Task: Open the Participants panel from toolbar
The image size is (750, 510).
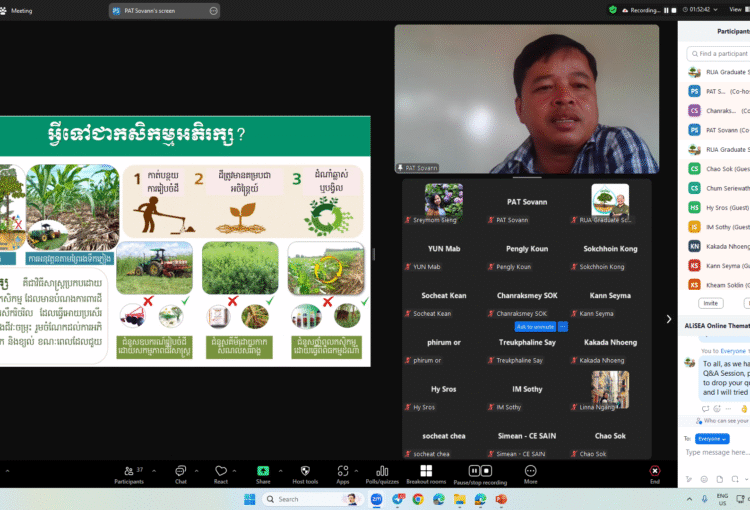Action: 128,472
